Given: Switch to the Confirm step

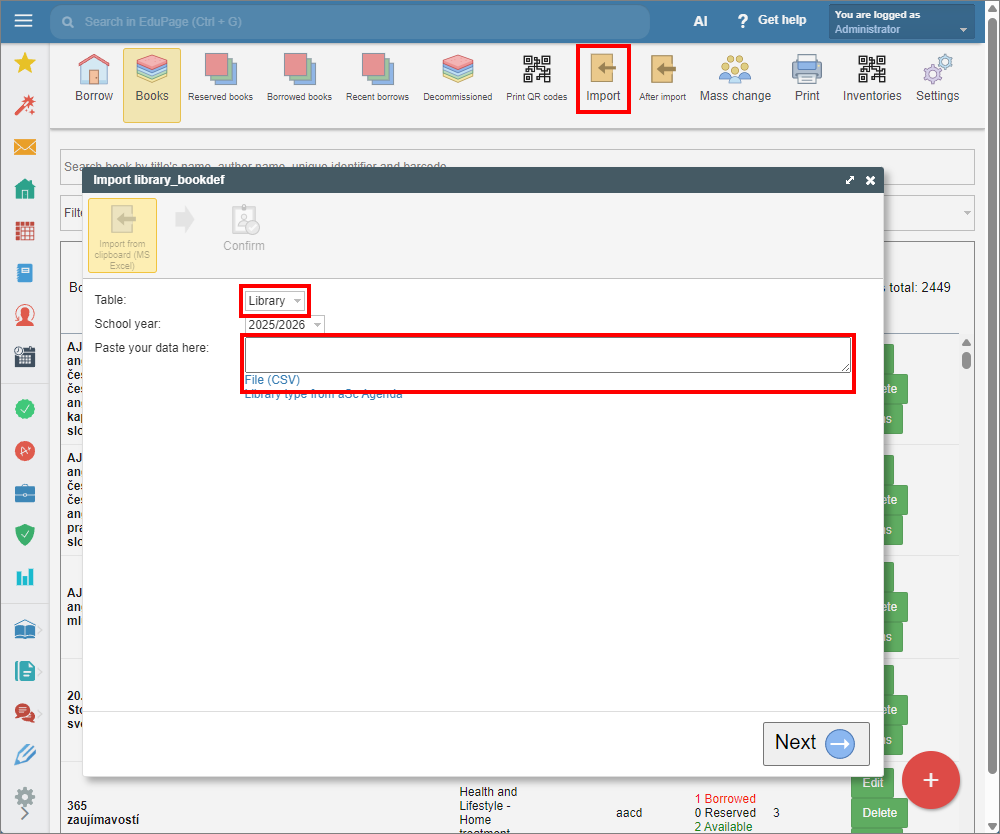Looking at the screenshot, I should (244, 228).
